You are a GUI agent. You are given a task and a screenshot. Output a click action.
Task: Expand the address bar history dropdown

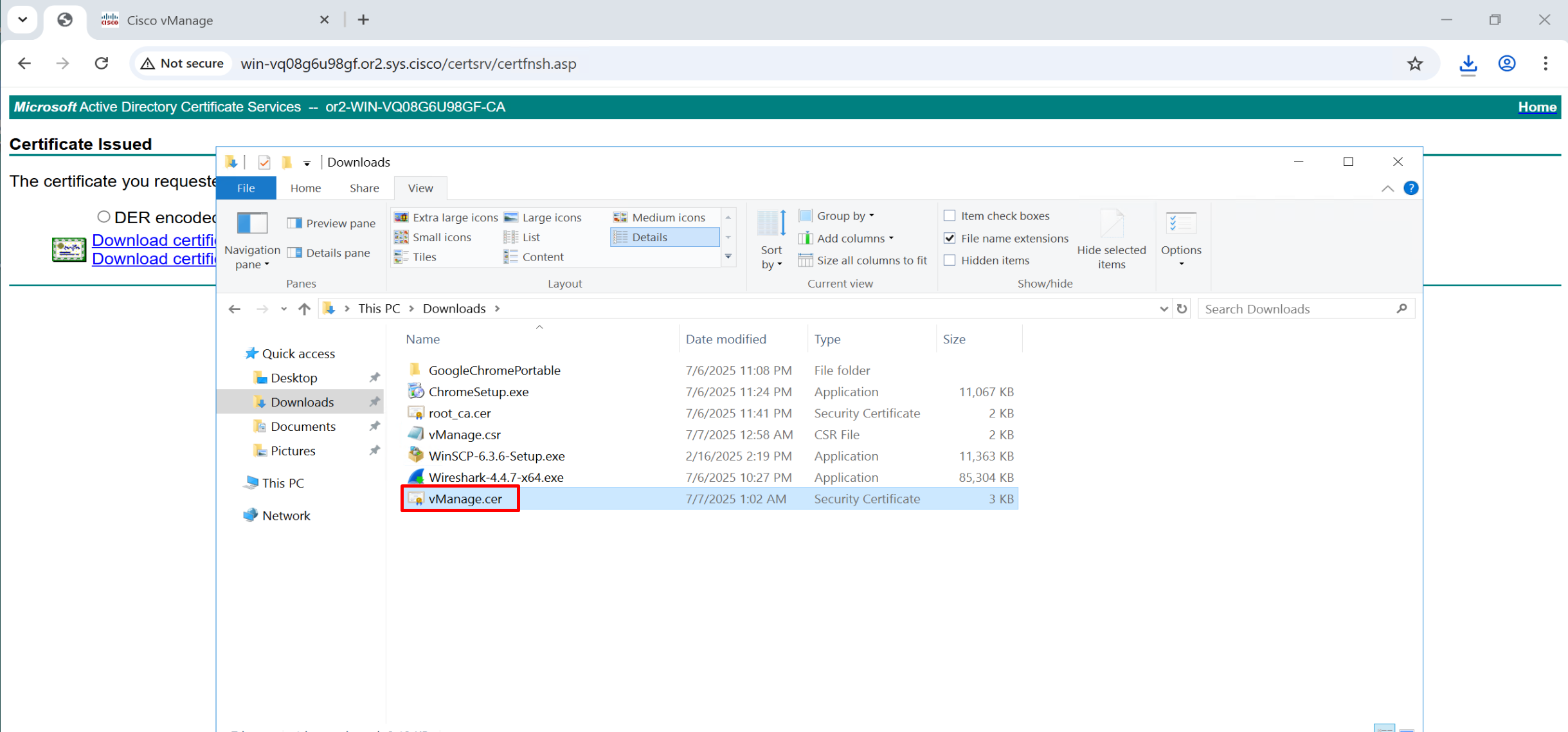[x=1163, y=309]
